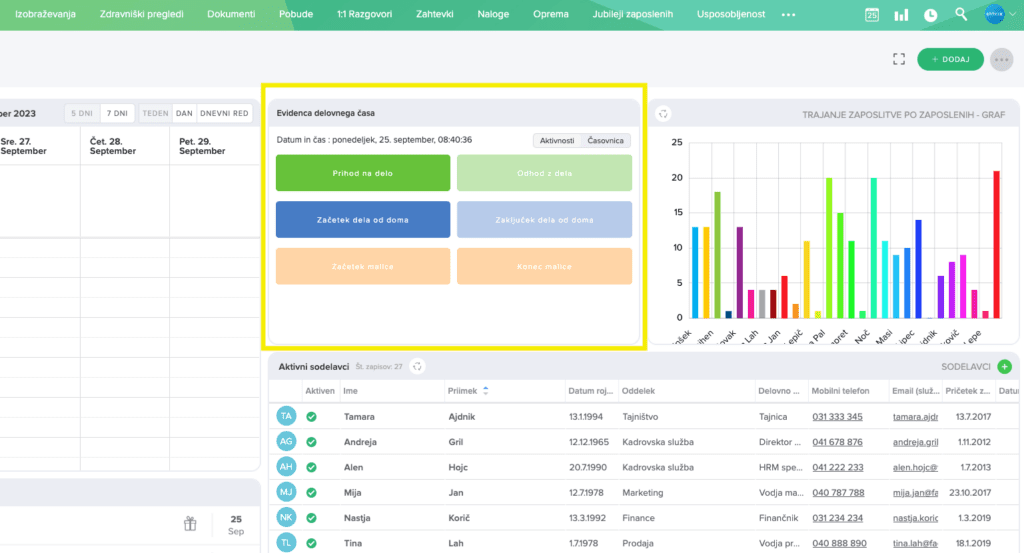Switch to the Časovnica tab
Screen dimensions: 1024x553
(x=605, y=141)
